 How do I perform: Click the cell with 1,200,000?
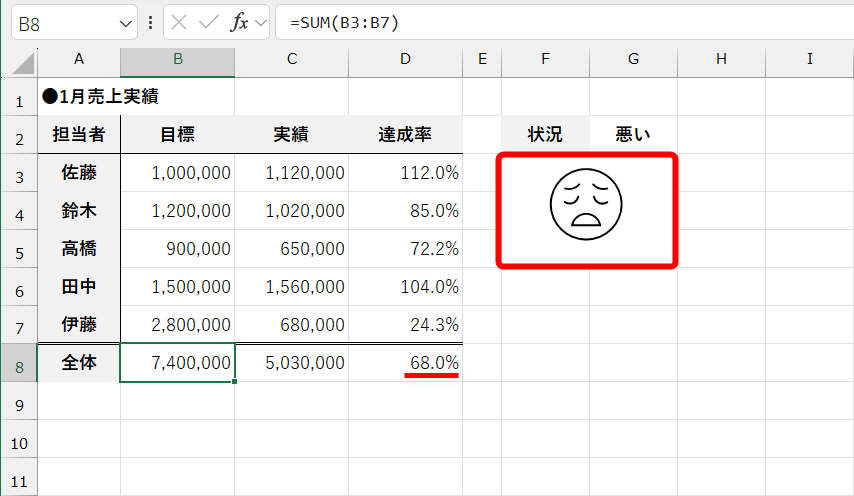pyautogui.click(x=178, y=211)
